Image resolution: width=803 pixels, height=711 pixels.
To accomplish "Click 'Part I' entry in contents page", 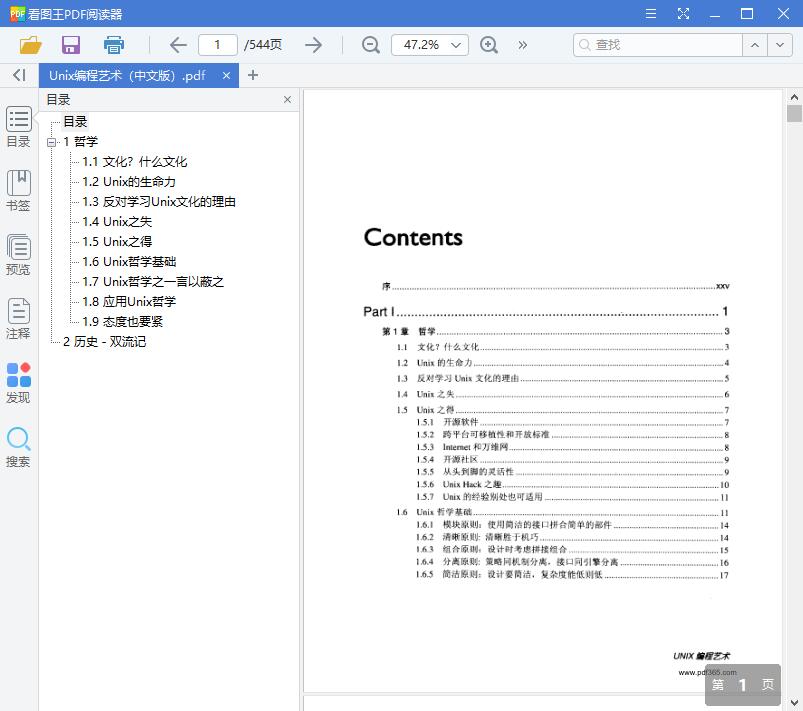I will point(545,311).
